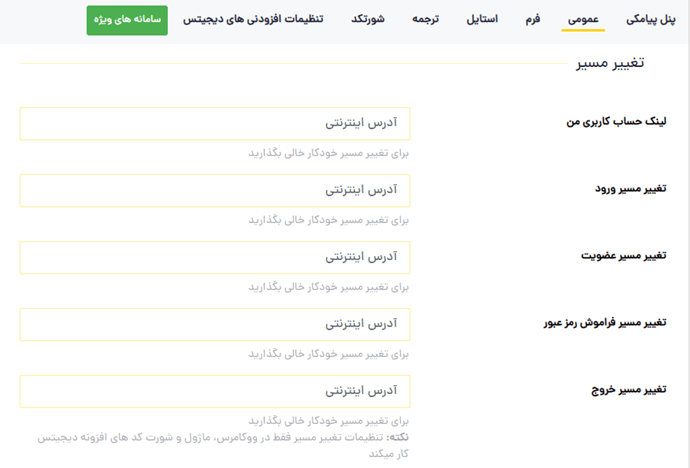Click the تغییر مسیر ورود label
Image resolution: width=690 pixels, height=468 pixels.
point(631,189)
